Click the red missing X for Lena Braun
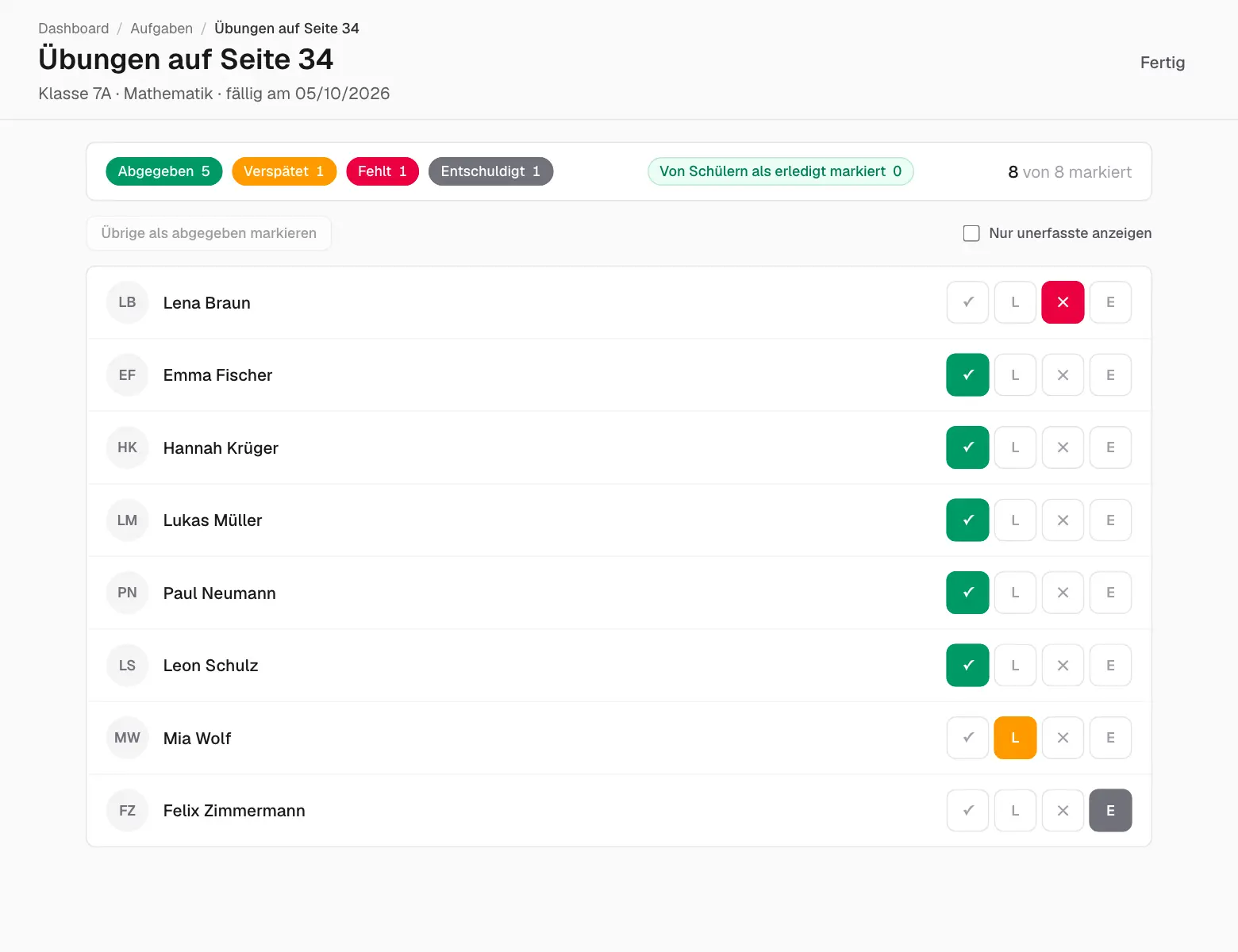1238x952 pixels. [x=1063, y=302]
